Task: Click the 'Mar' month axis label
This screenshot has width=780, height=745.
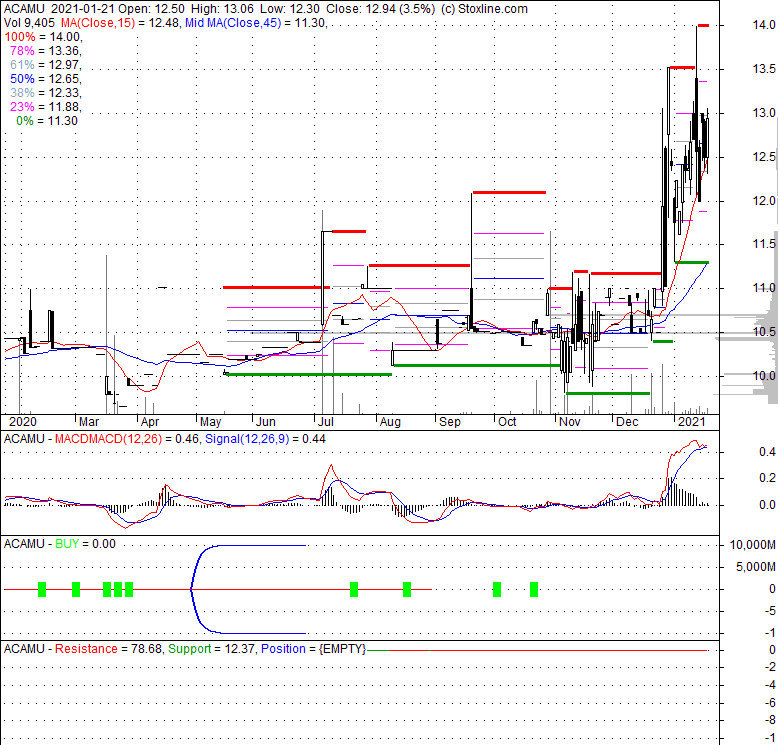Action: click(89, 422)
